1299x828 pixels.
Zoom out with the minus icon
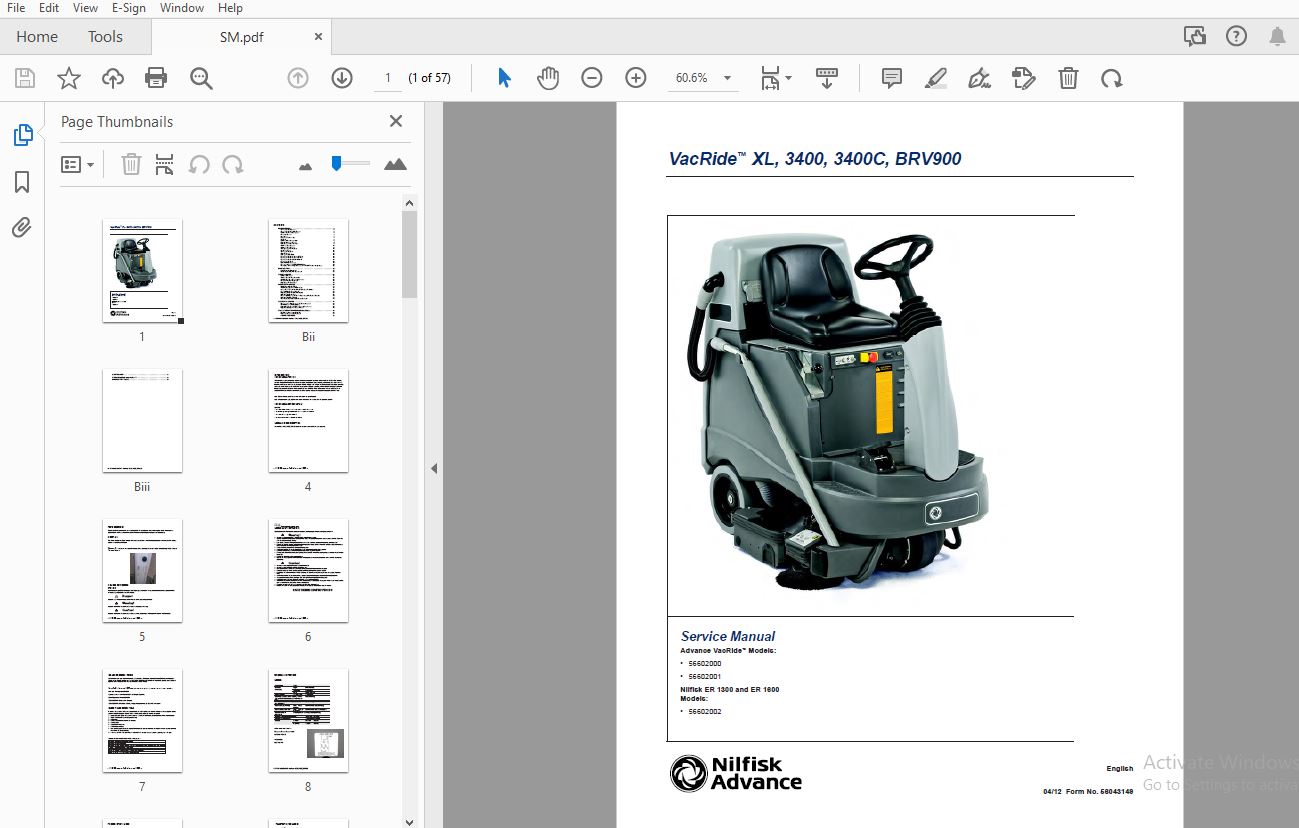point(592,78)
